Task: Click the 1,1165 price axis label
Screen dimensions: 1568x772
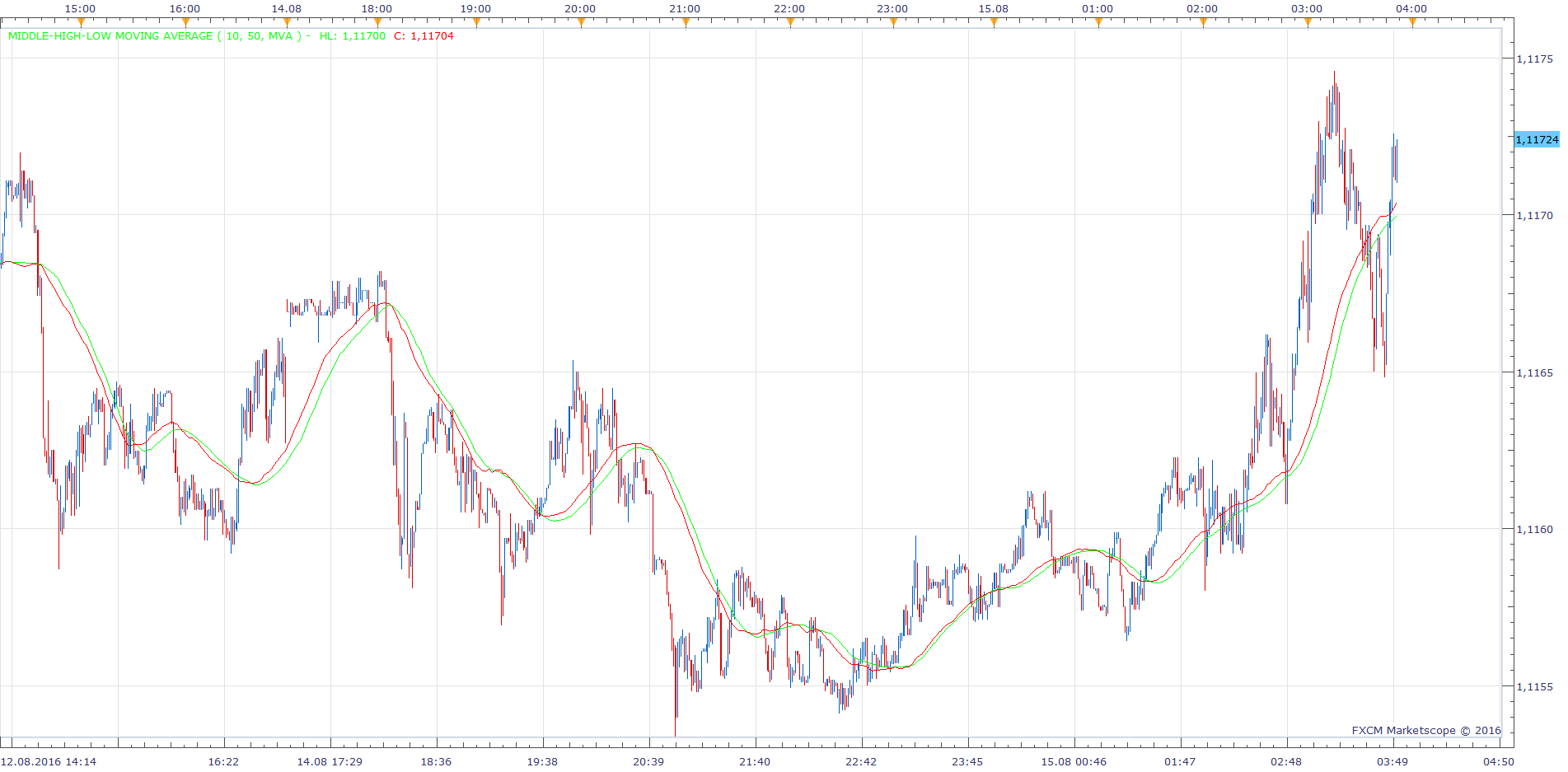Action: tap(1535, 372)
